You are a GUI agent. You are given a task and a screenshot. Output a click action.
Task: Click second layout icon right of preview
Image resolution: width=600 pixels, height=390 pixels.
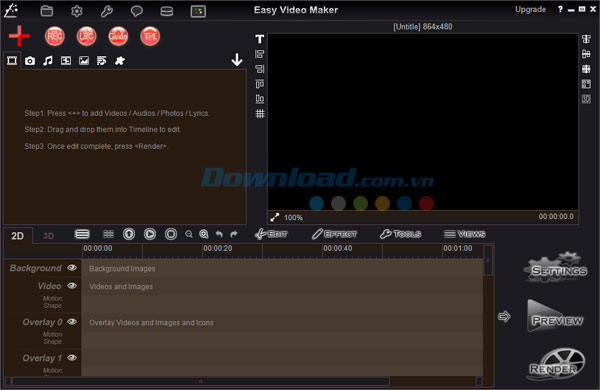586,54
